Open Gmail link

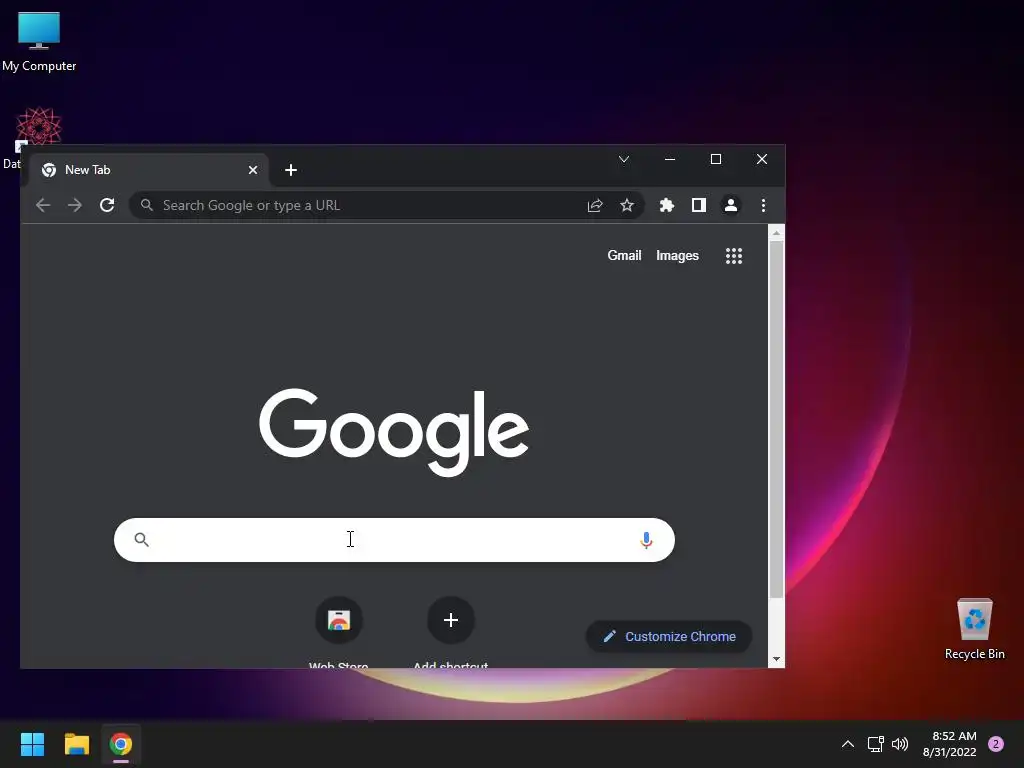pos(624,255)
